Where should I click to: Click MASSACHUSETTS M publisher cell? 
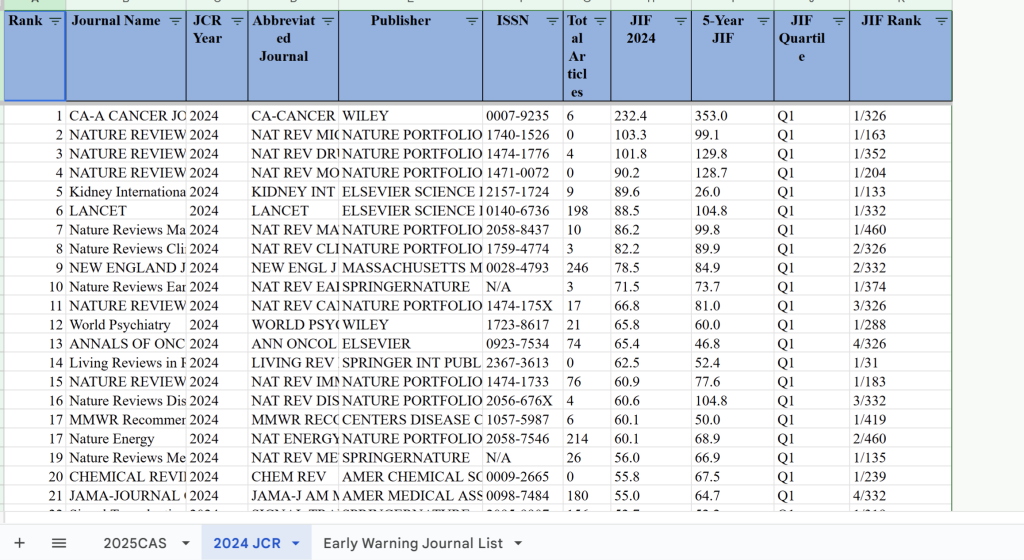[x=410, y=268]
